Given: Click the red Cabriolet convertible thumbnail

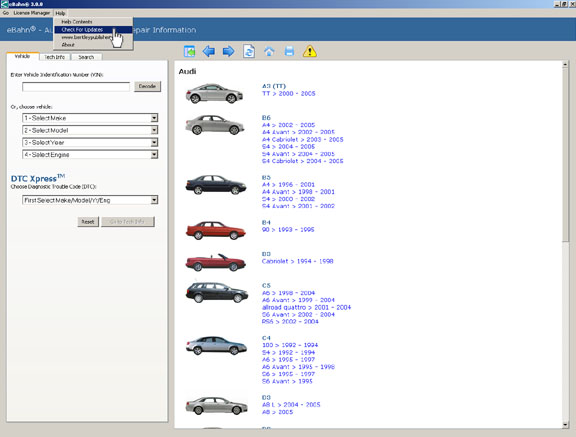Looking at the screenshot, I should point(216,262).
